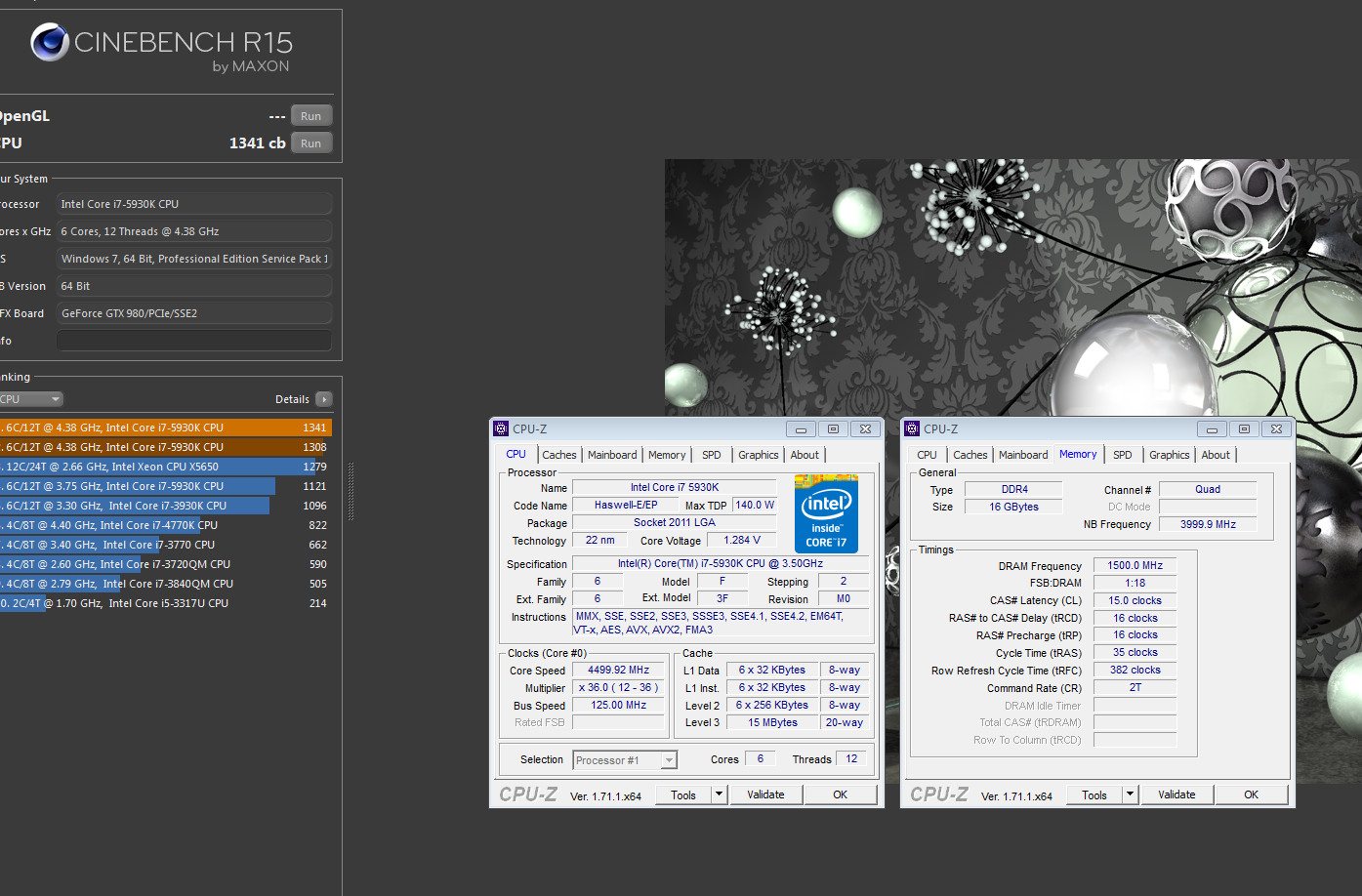Click the Level 3 cache 15 MBytes value
Image resolution: width=1362 pixels, height=896 pixels.
click(773, 723)
